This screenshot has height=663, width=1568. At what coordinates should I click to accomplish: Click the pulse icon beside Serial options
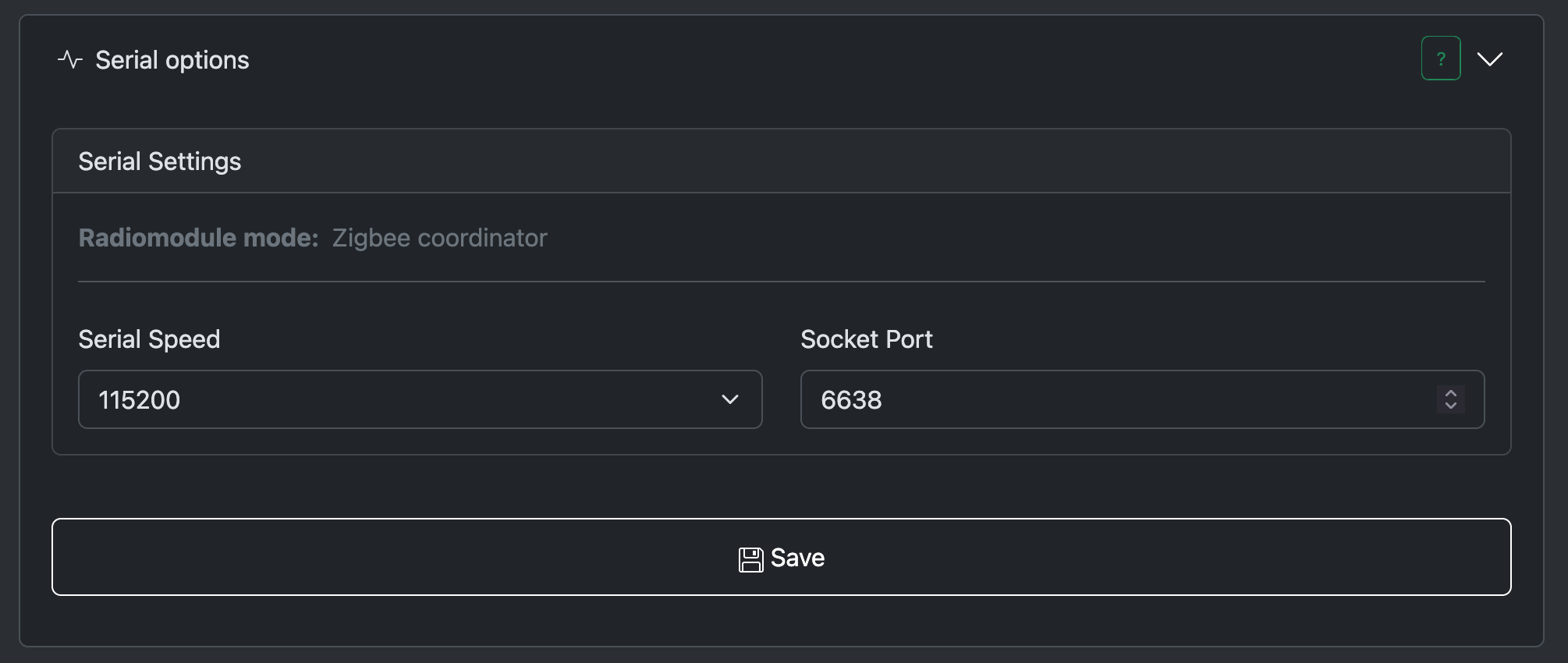69,60
